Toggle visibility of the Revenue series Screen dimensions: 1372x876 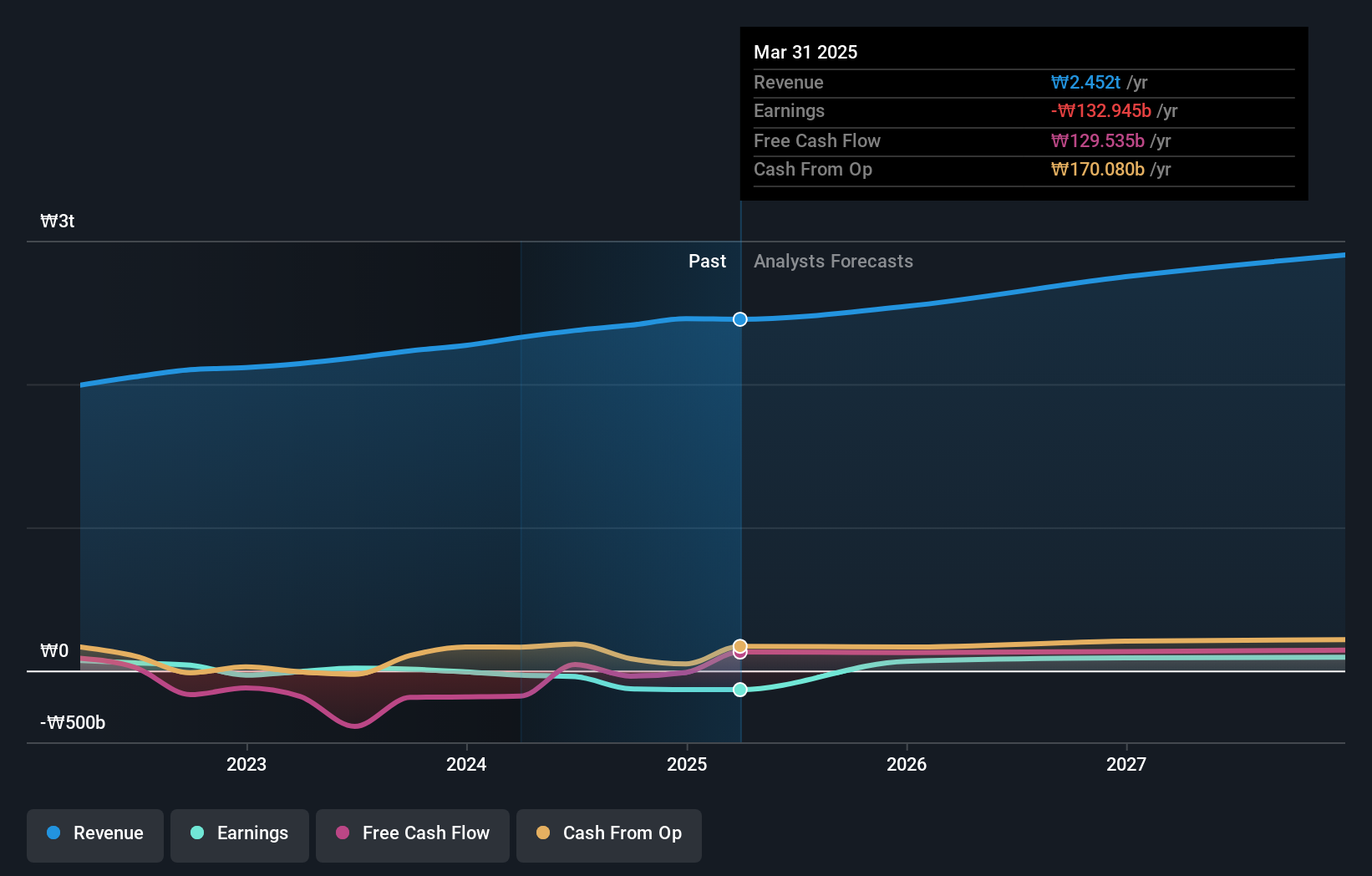[x=94, y=833]
